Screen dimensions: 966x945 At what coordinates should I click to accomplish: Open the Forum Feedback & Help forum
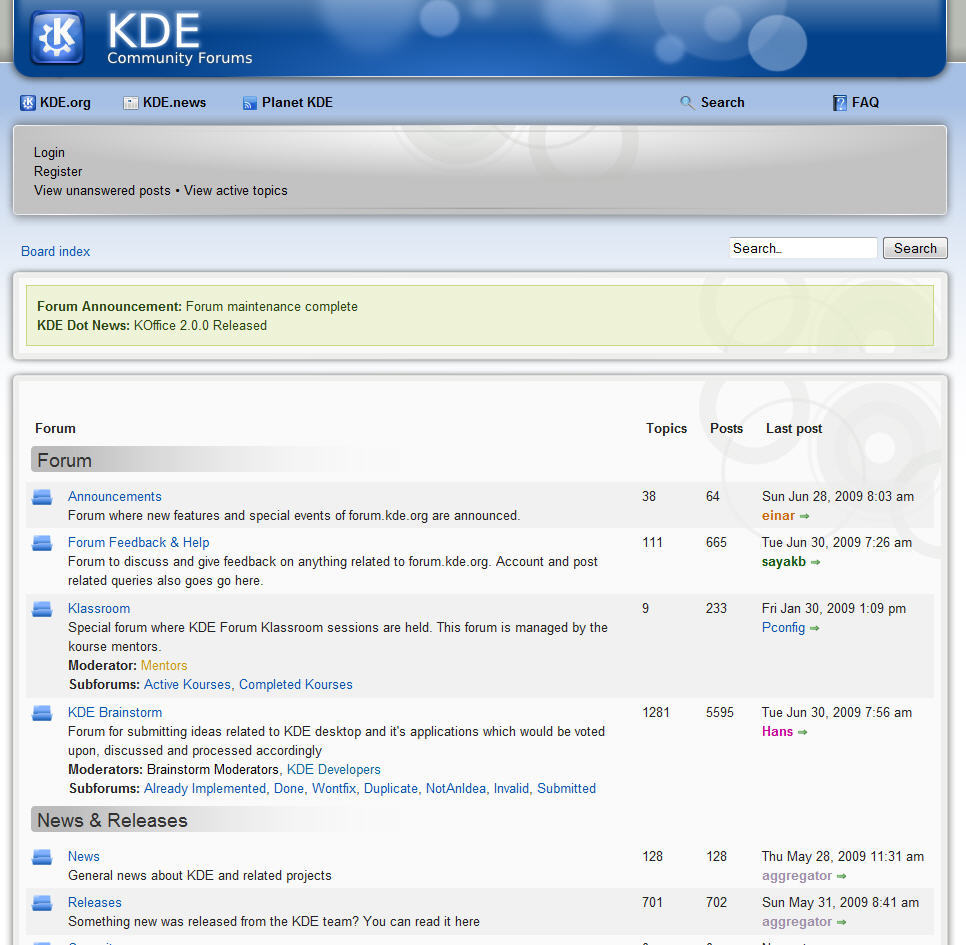[x=139, y=543]
